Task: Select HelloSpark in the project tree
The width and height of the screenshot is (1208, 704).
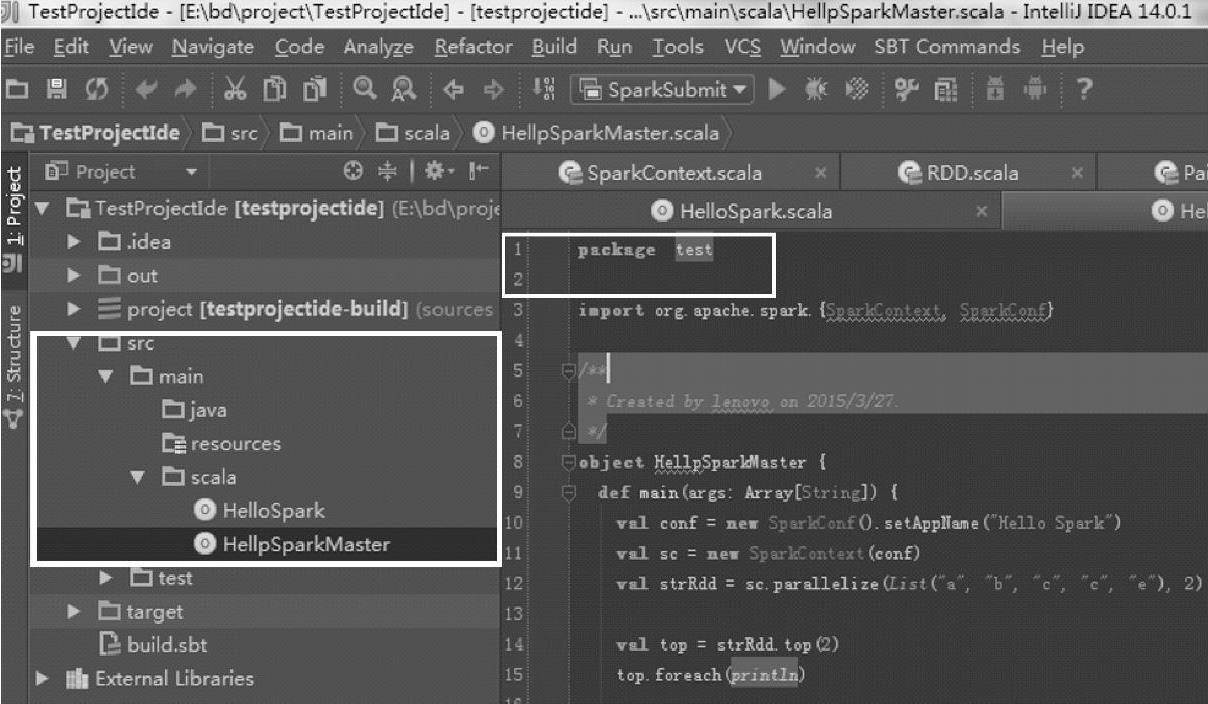Action: click(261, 511)
